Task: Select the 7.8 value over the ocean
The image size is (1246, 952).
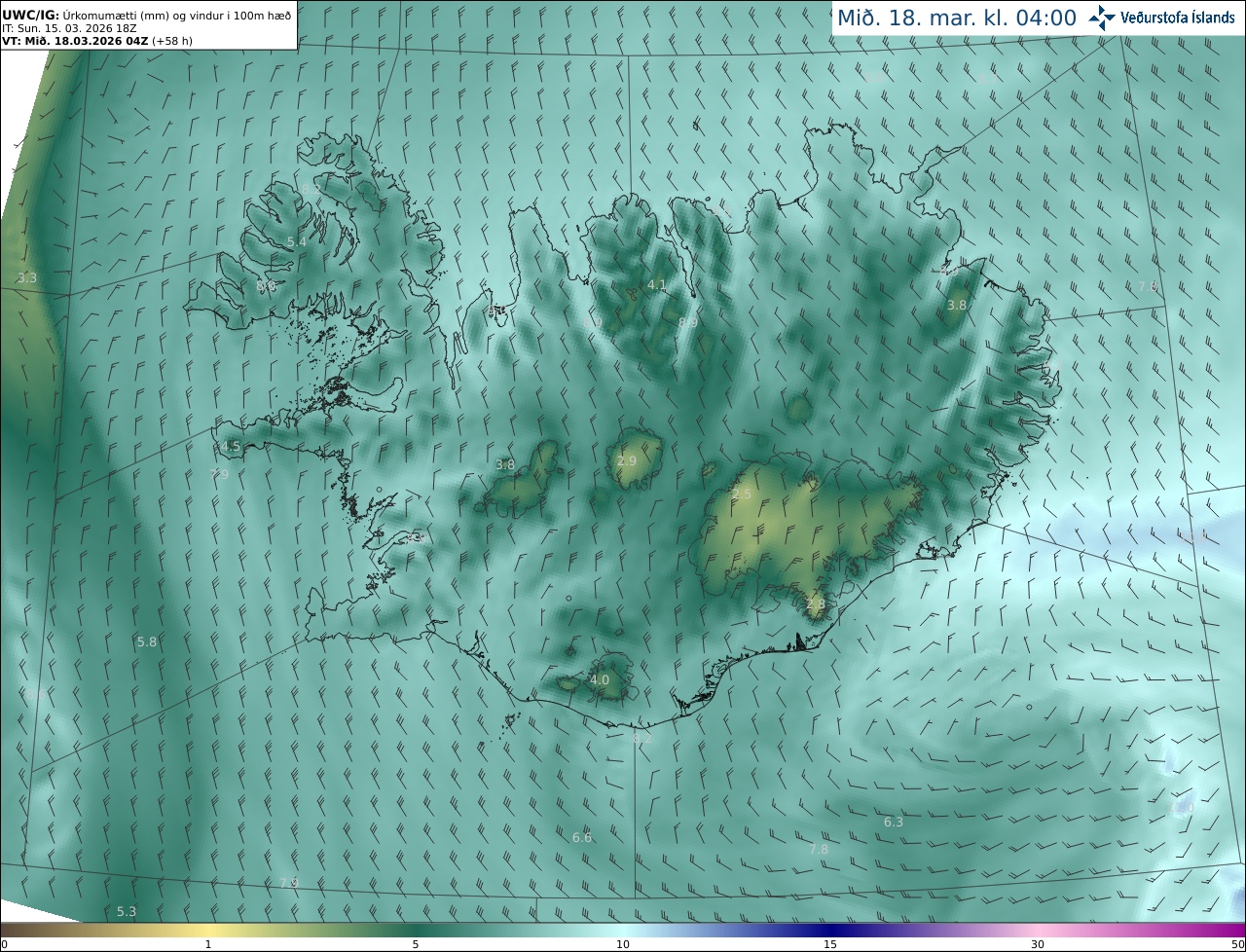Action: (820, 849)
